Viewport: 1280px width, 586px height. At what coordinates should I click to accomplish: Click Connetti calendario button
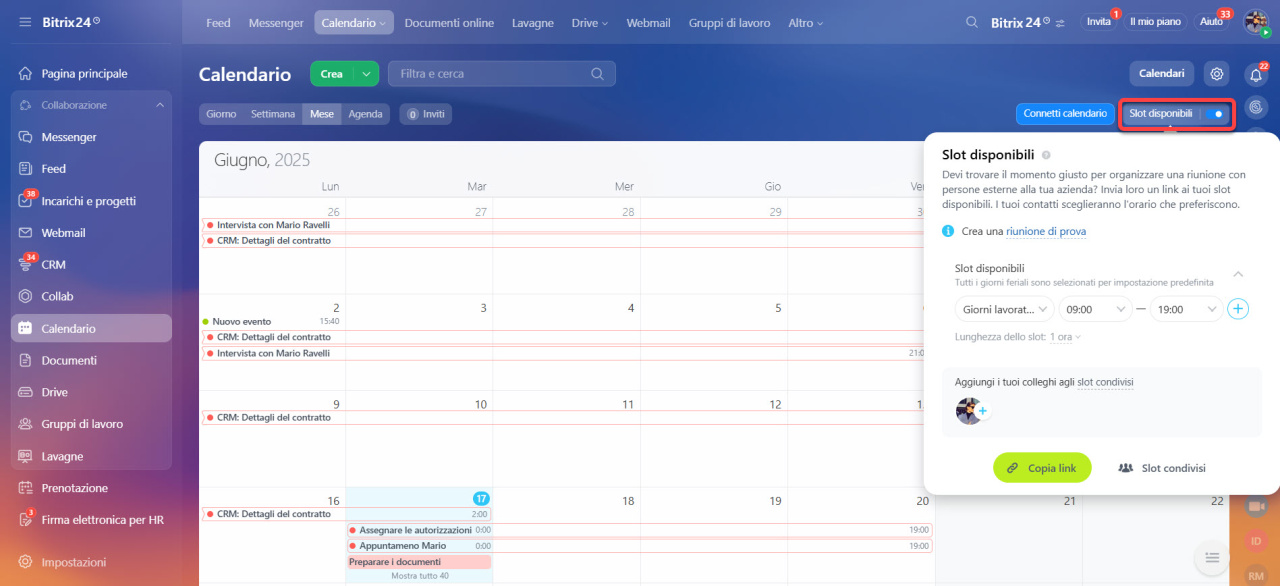pos(1065,114)
